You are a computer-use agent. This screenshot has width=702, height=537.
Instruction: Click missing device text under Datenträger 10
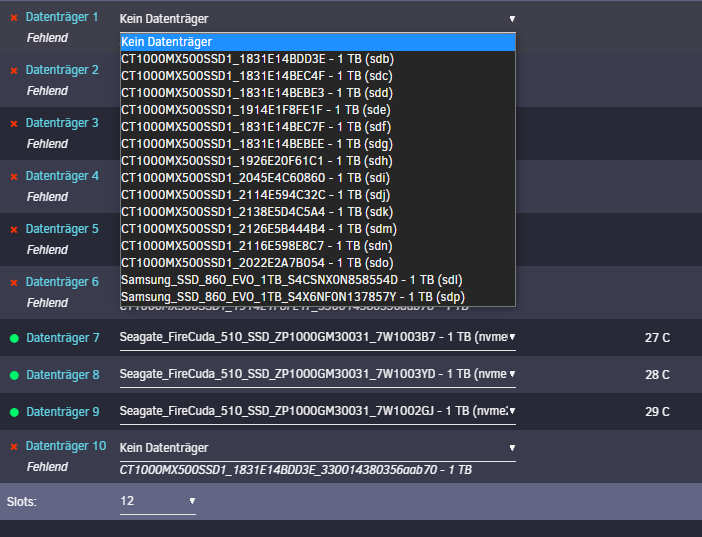point(295,470)
